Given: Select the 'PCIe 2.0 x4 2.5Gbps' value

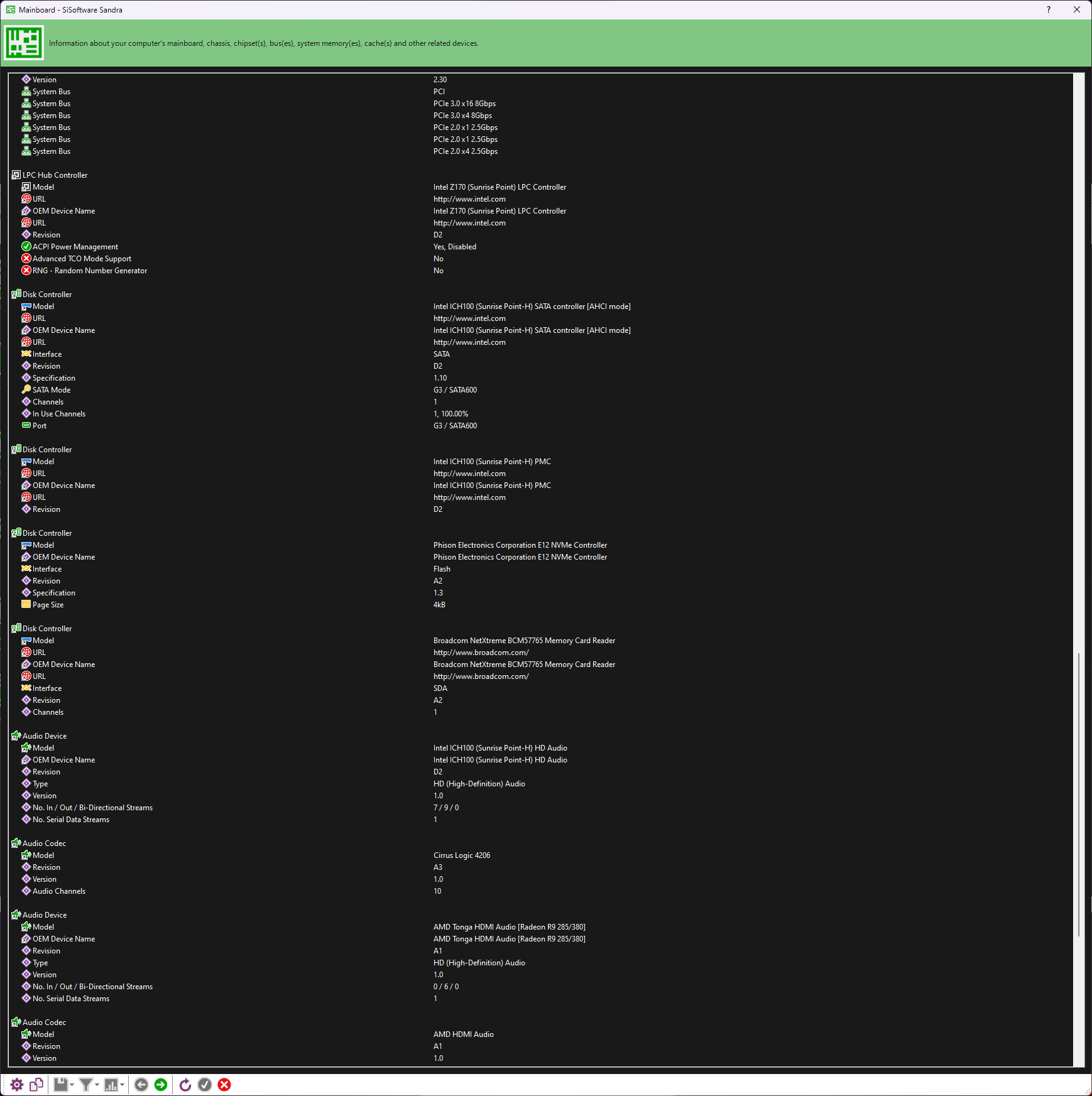Looking at the screenshot, I should click(466, 151).
